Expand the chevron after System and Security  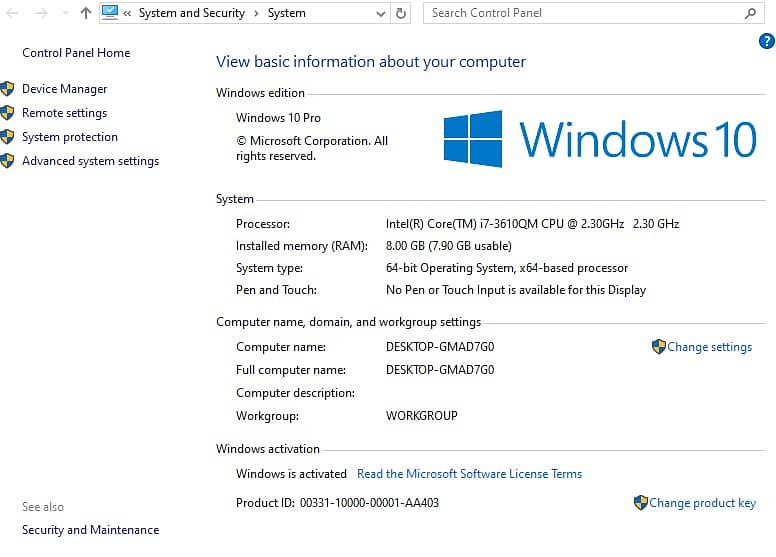(258, 13)
